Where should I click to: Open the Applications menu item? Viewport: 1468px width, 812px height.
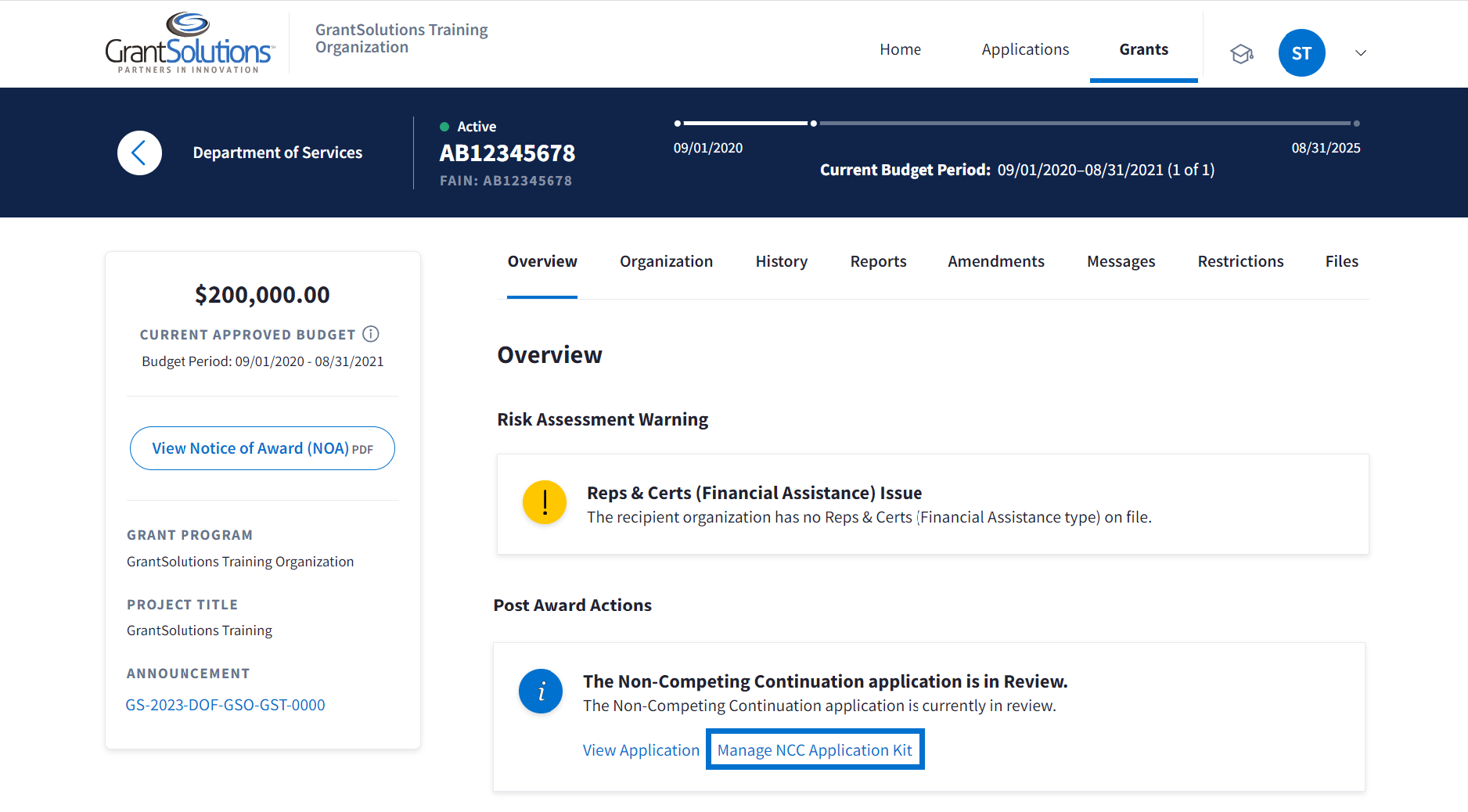click(x=1025, y=49)
